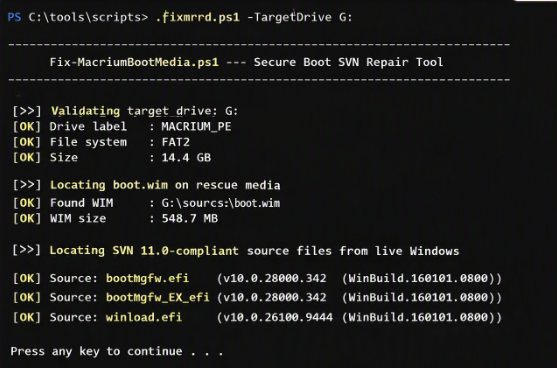Click the Fix-MacriumBootMedia.ps1 title text
The width and height of the screenshot is (557, 368).
click(134, 62)
